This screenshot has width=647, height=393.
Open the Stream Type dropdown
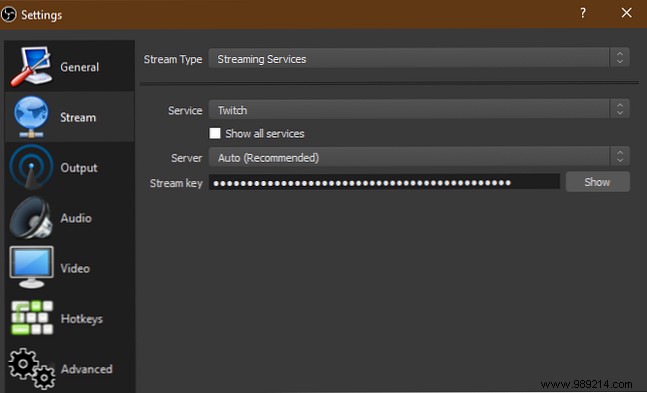click(419, 59)
